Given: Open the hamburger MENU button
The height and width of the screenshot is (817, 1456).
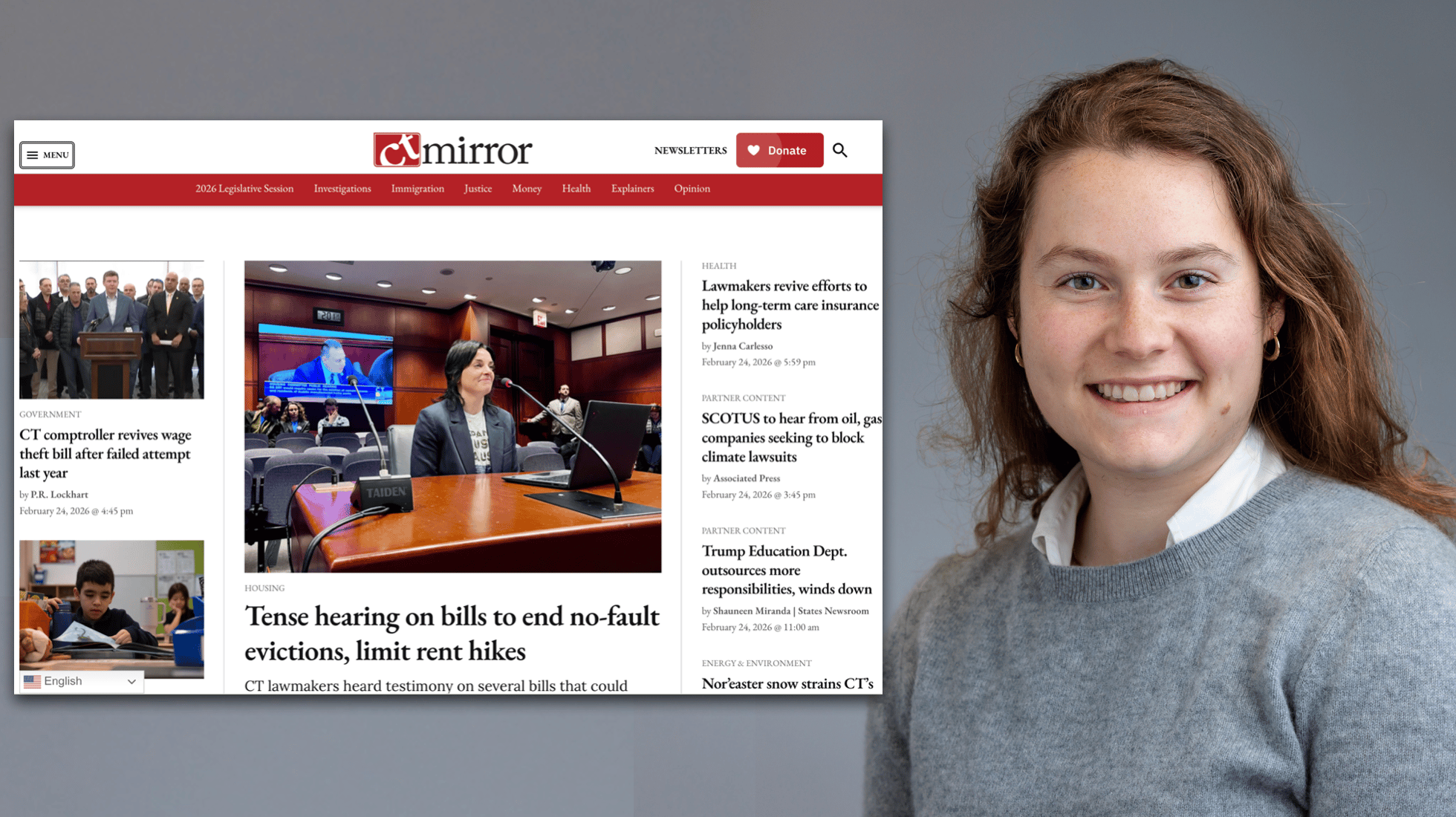Looking at the screenshot, I should (47, 155).
